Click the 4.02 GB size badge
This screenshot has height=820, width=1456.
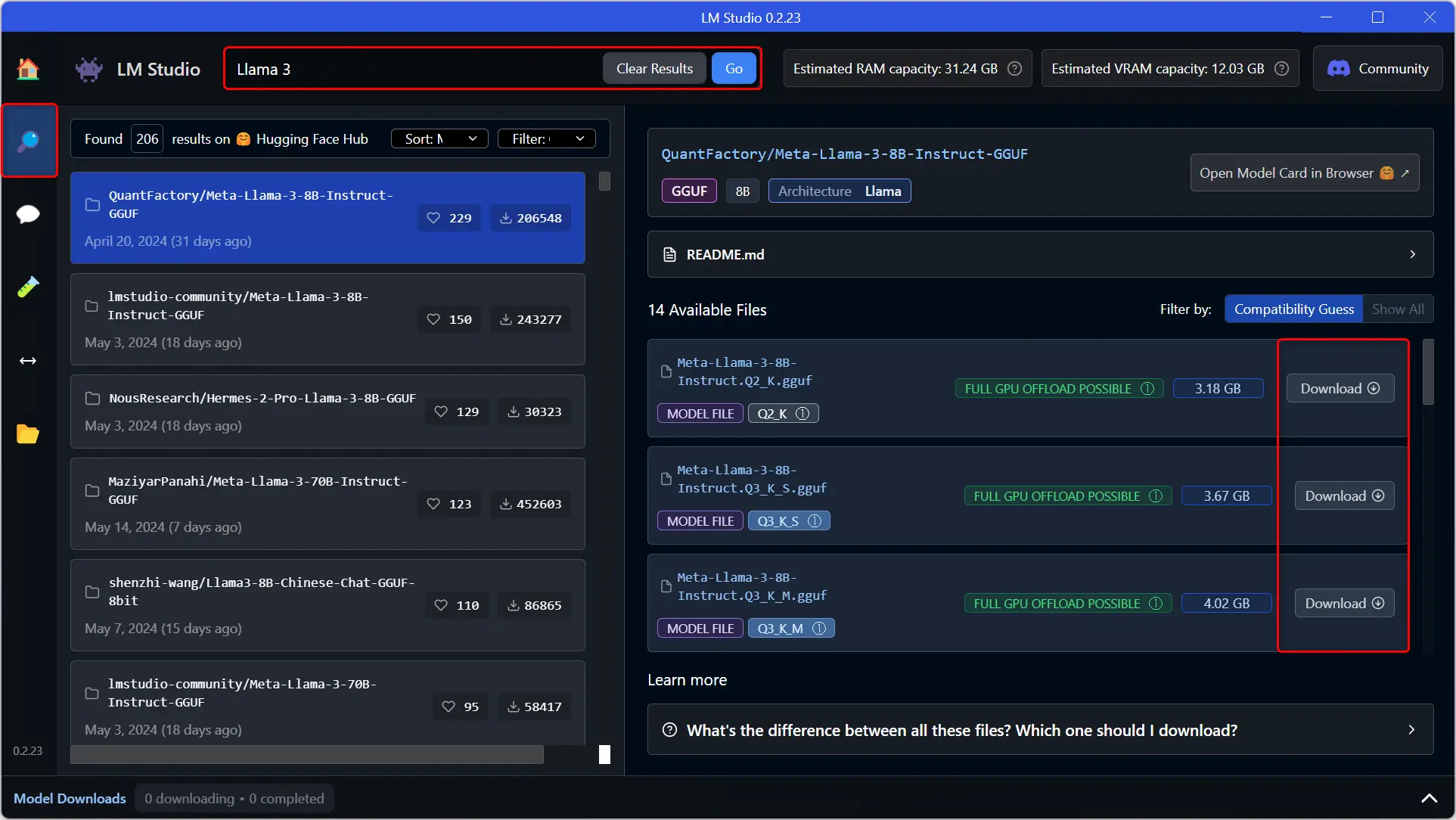1227,604
